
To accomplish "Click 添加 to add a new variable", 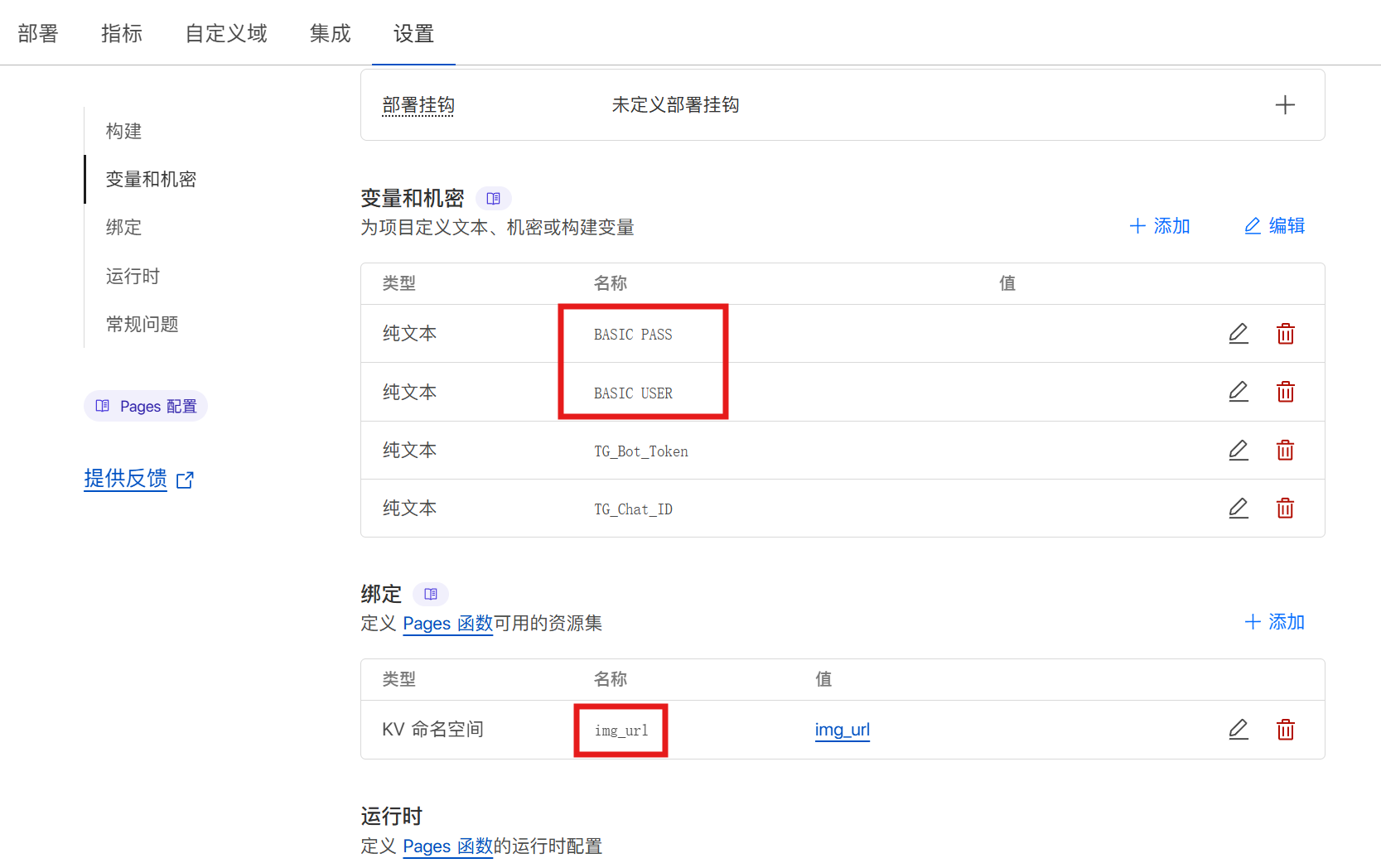I will (1160, 225).
